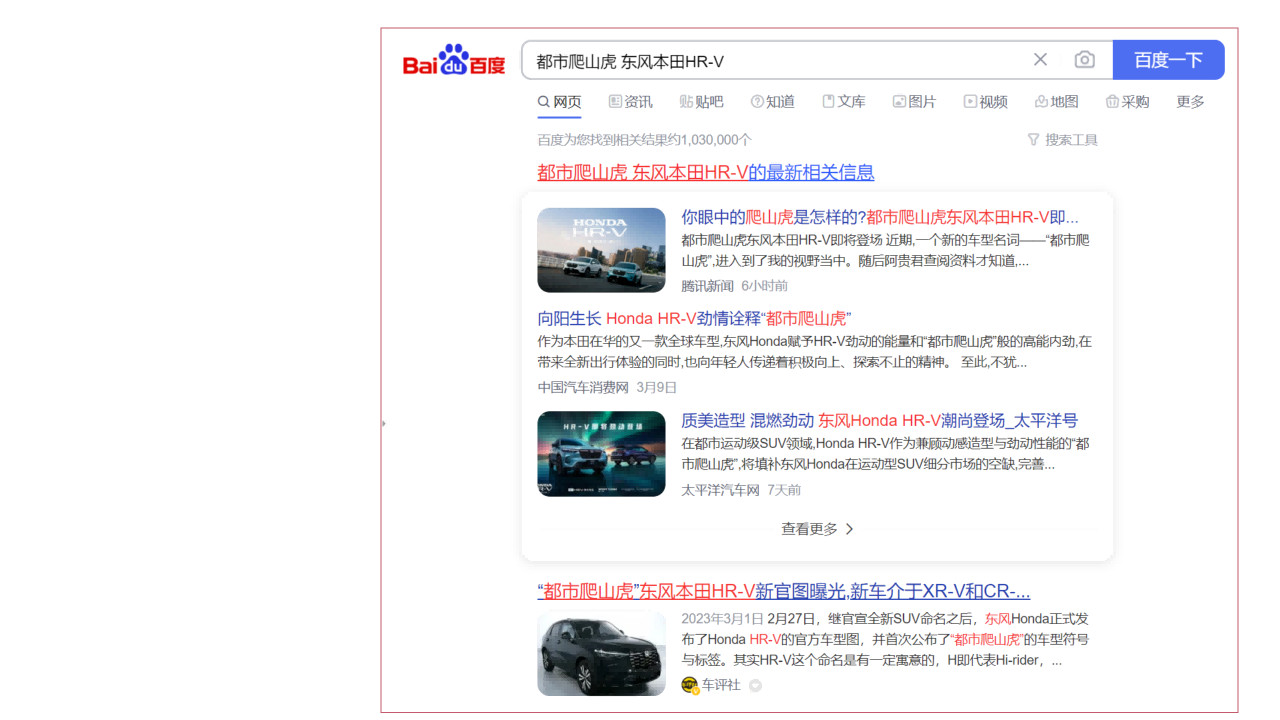
Task: Clear the search box with X icon
Action: (x=1040, y=60)
